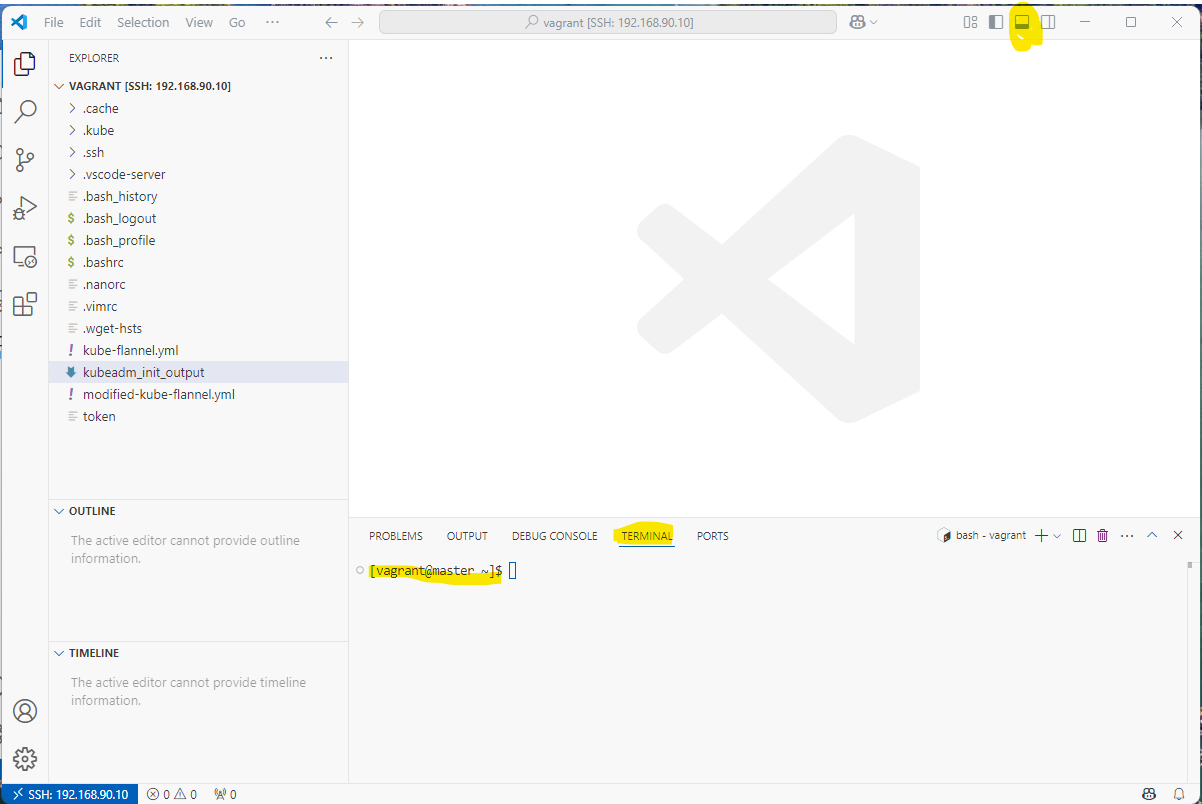
Task: Open the .wget-hsts file
Action: click(x=198, y=328)
